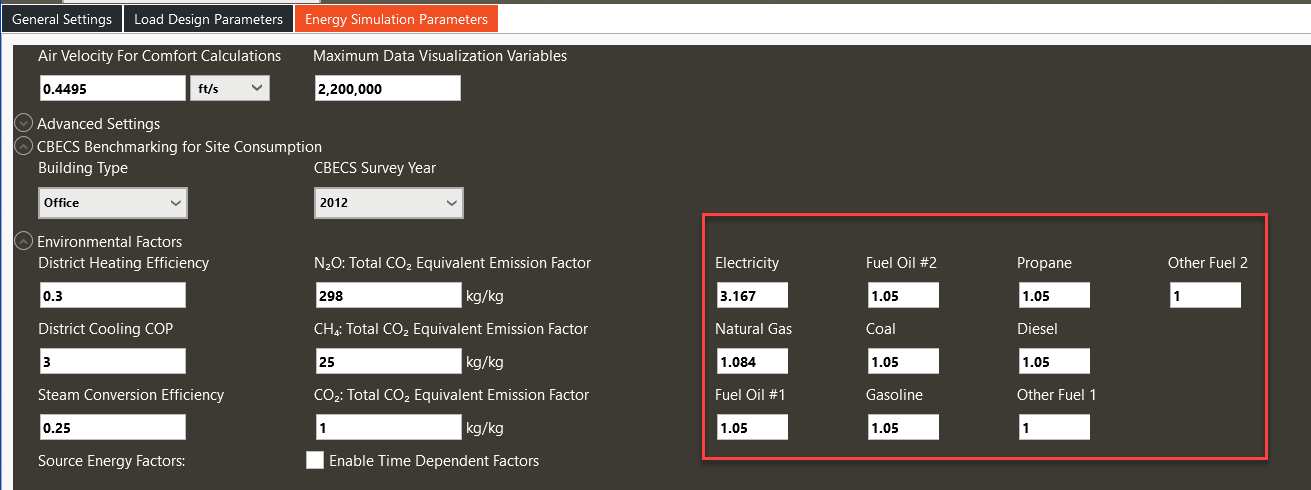Select the Energy Simulation Parameters tab
1311x490 pixels.
pyautogui.click(x=396, y=19)
